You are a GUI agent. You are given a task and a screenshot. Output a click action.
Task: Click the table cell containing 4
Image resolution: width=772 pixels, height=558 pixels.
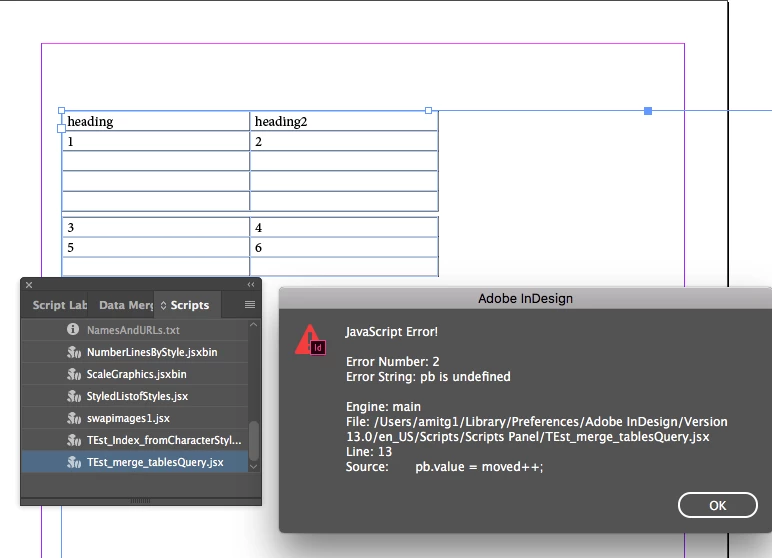click(x=344, y=227)
